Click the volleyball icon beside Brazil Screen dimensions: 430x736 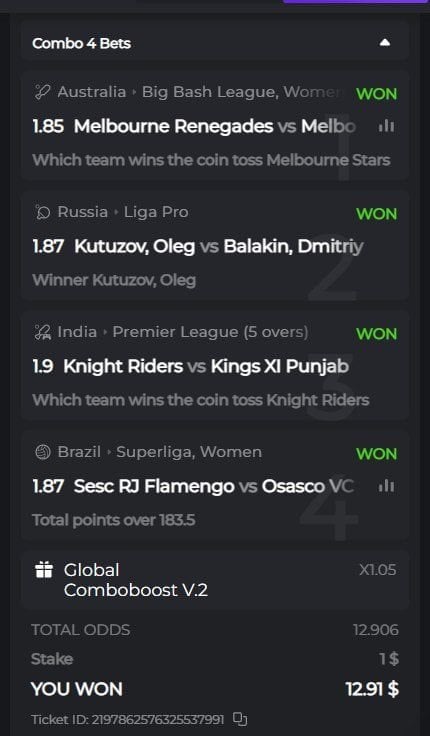pos(42,452)
